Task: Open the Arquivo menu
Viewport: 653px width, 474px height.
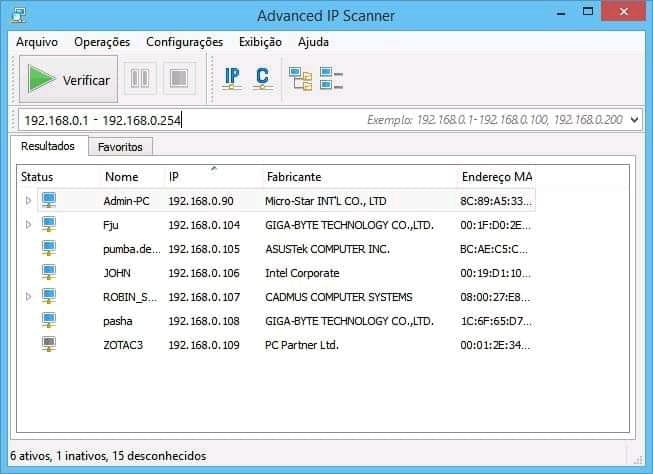Action: 37,42
